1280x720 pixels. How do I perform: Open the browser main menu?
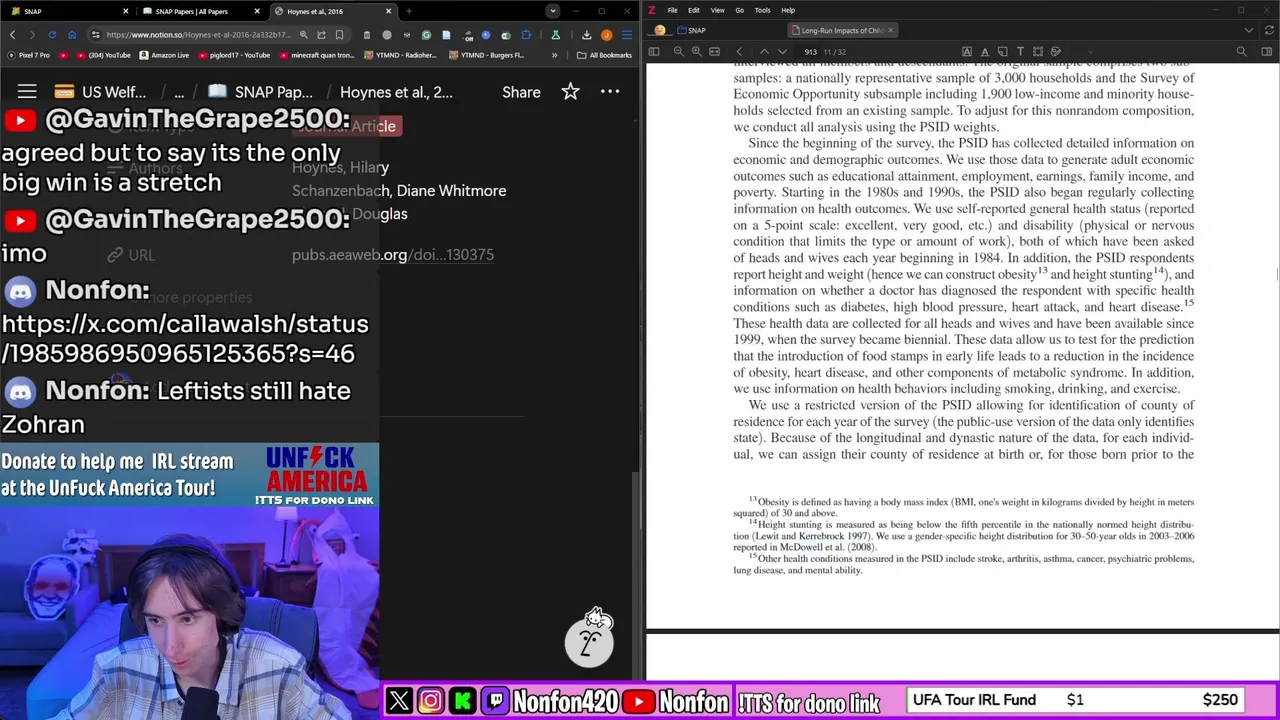(627, 35)
